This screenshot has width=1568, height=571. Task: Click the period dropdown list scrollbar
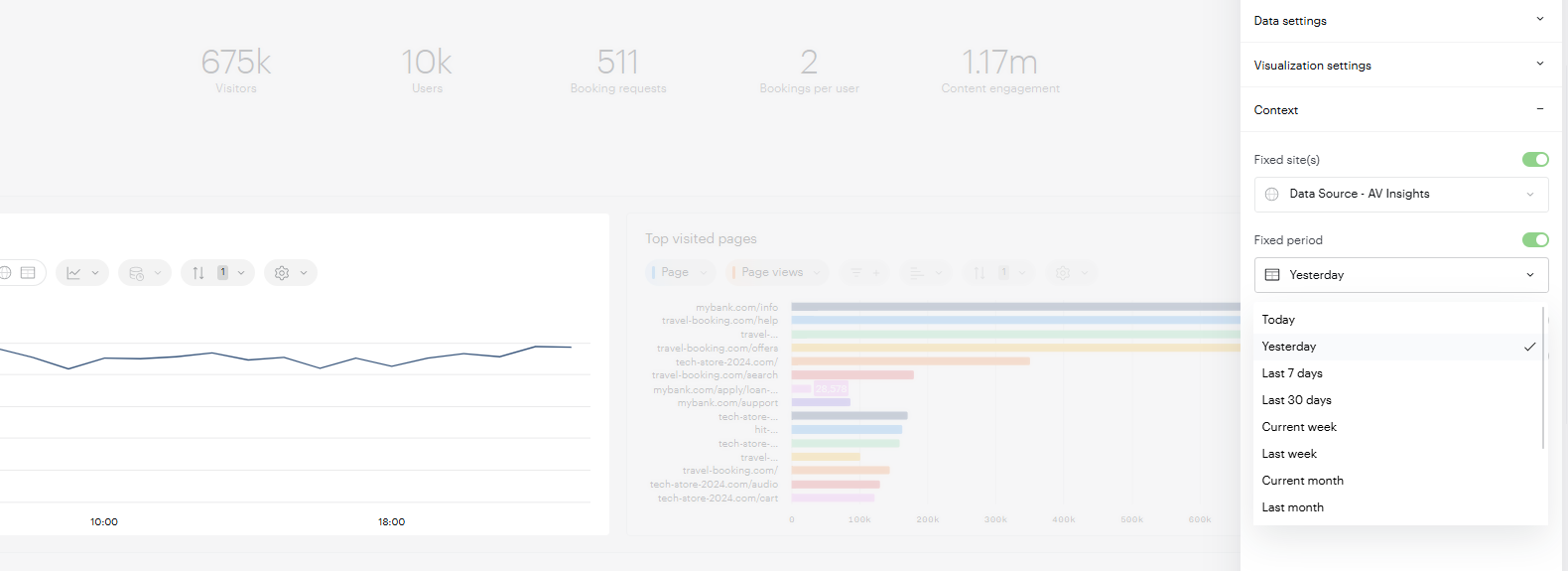(x=1543, y=377)
